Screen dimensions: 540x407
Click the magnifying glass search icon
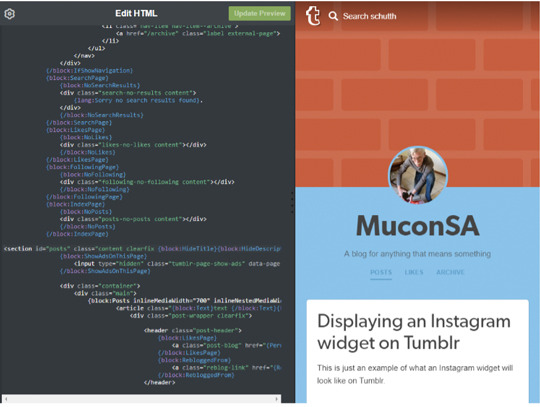point(333,16)
